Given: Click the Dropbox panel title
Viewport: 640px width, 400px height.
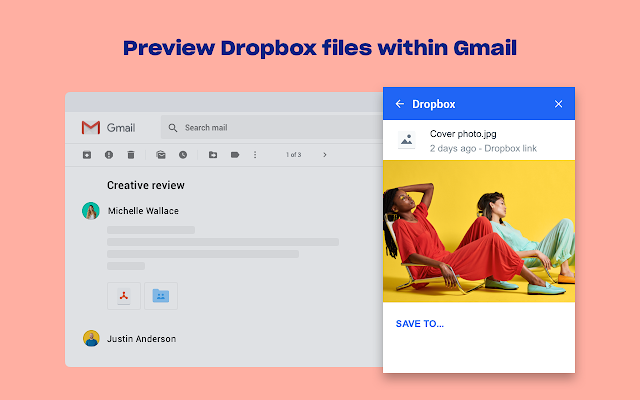Looking at the screenshot, I should coord(433,104).
